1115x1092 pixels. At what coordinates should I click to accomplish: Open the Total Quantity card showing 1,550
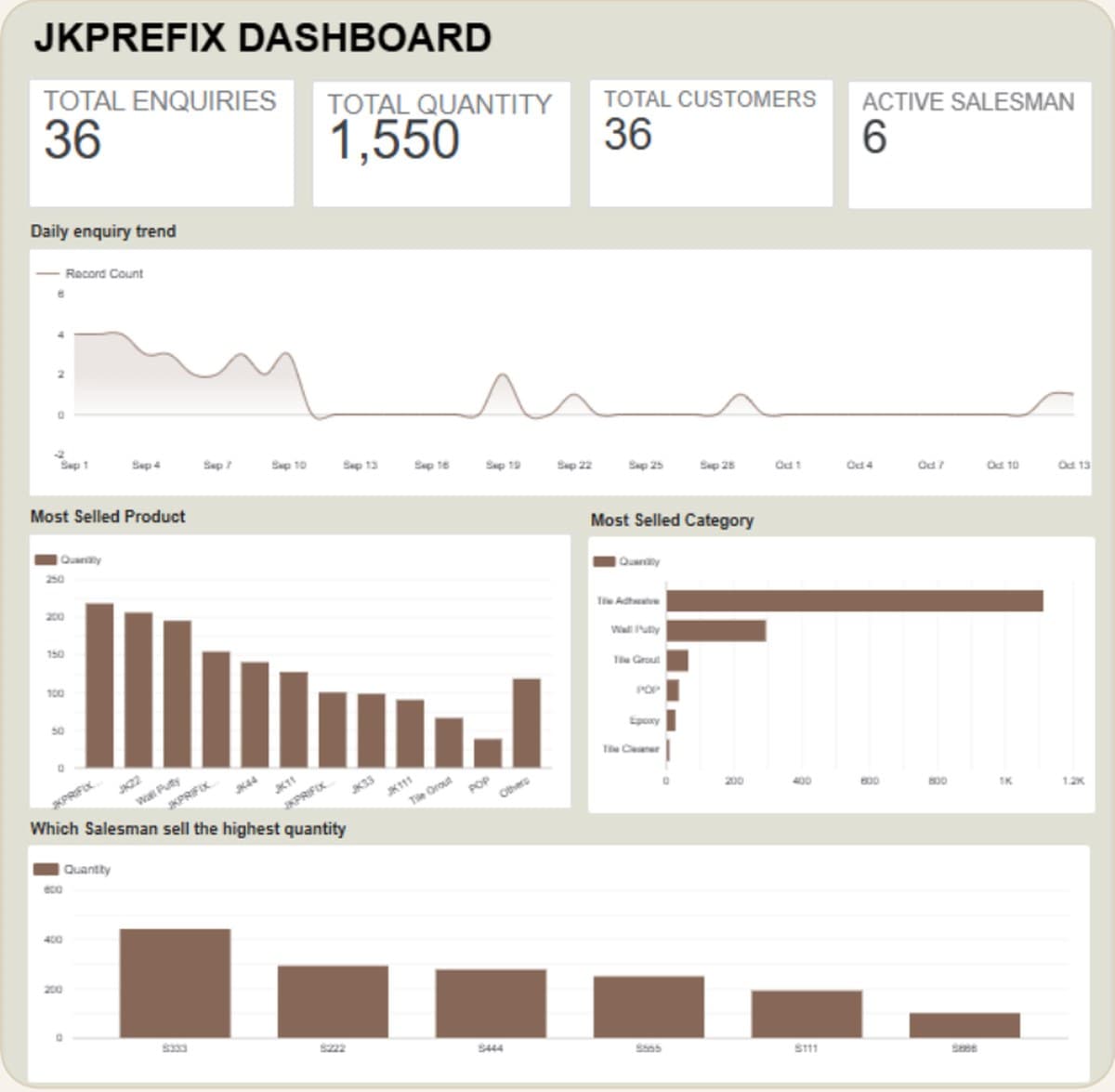[x=441, y=144]
